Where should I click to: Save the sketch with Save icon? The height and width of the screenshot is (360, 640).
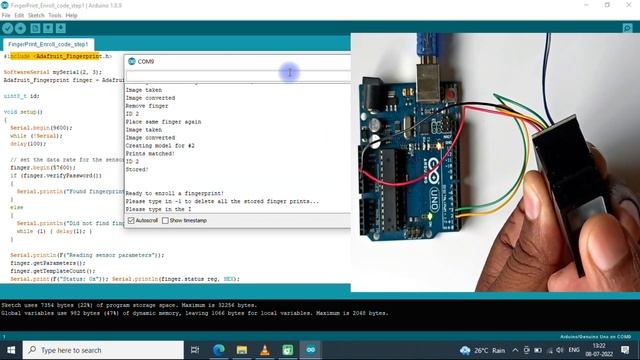click(x=60, y=28)
